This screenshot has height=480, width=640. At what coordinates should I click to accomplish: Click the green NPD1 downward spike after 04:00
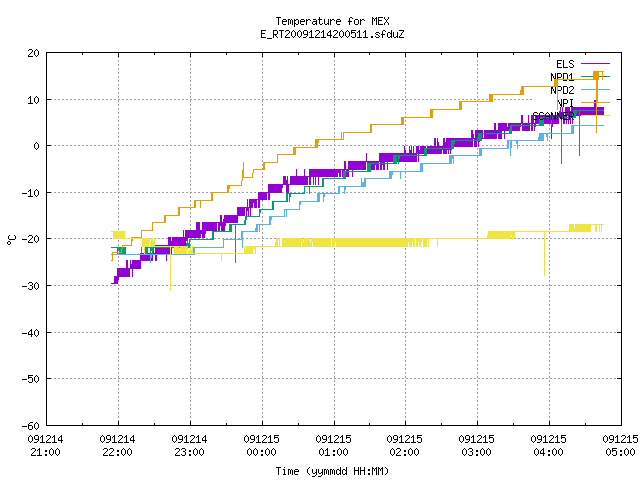pyautogui.click(x=562, y=141)
